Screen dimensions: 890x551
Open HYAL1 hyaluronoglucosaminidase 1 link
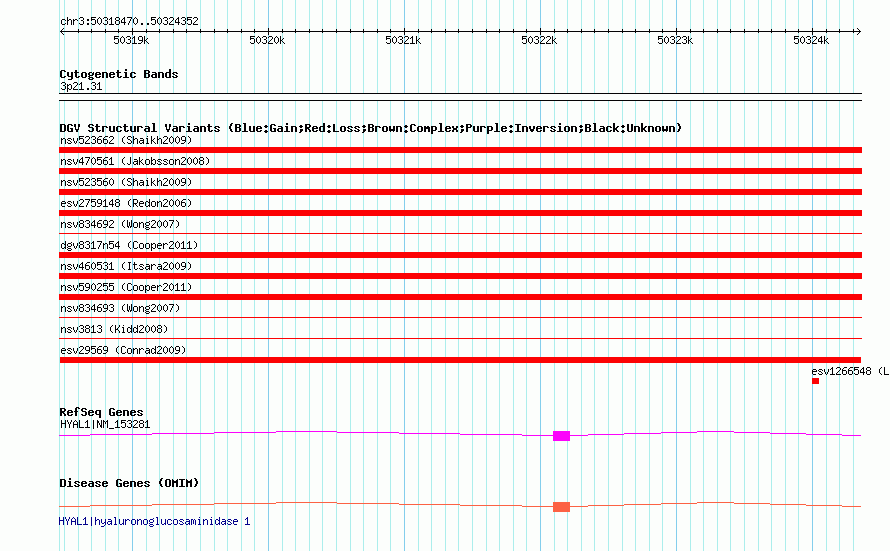tap(154, 521)
